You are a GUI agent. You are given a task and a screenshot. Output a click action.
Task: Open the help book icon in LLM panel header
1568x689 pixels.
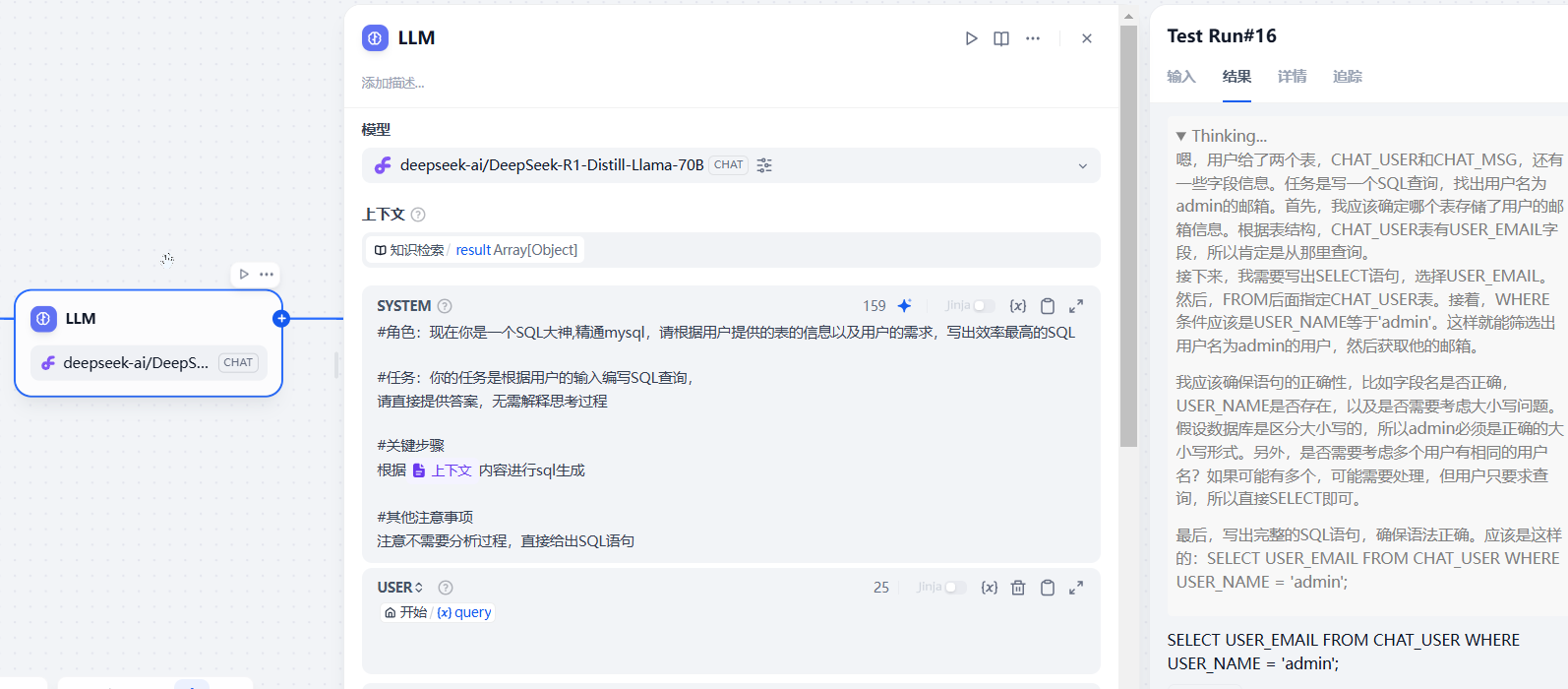pyautogui.click(x=1001, y=38)
